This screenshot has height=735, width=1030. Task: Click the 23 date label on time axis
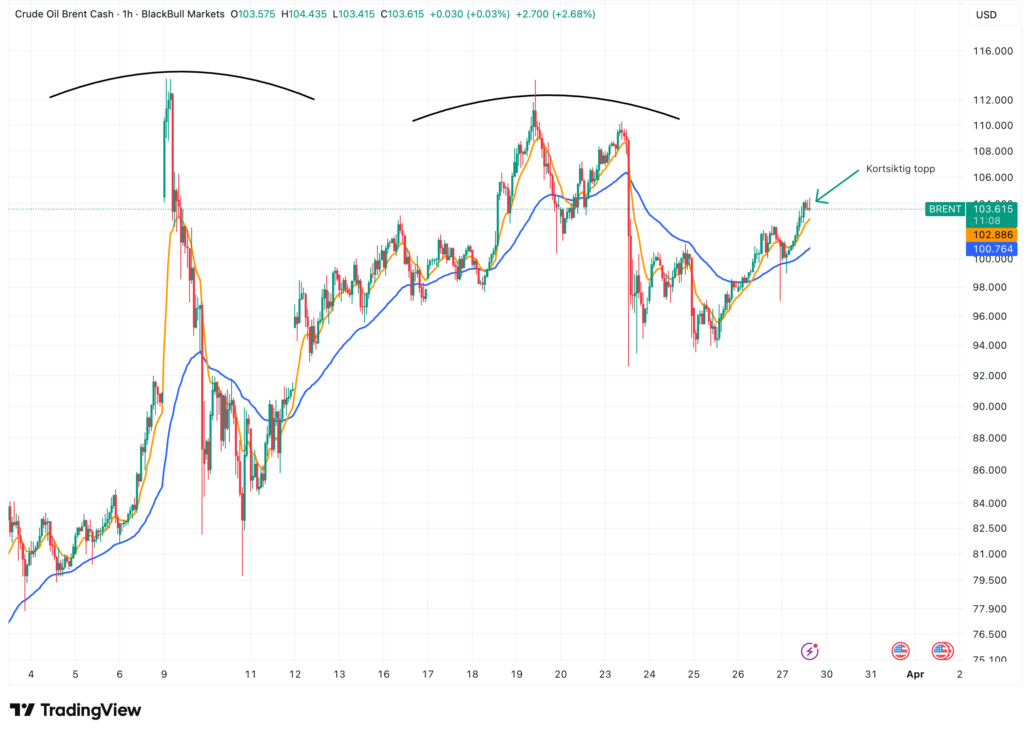click(x=604, y=675)
